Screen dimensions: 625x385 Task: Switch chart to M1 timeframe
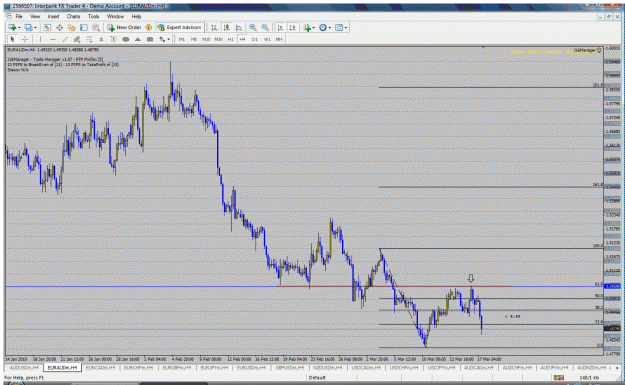point(182,39)
